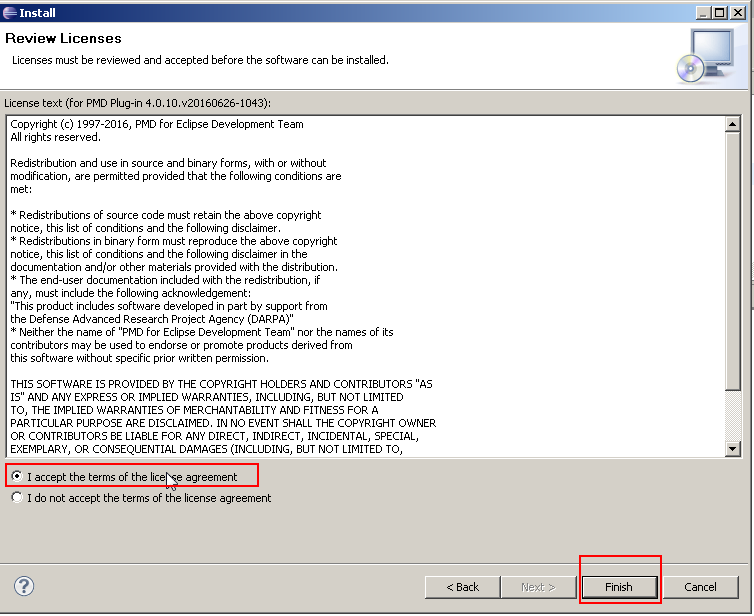Image resolution: width=754 pixels, height=616 pixels.
Task: Click "Licenses must be reviewed and accepted" text
Action: tap(200, 60)
